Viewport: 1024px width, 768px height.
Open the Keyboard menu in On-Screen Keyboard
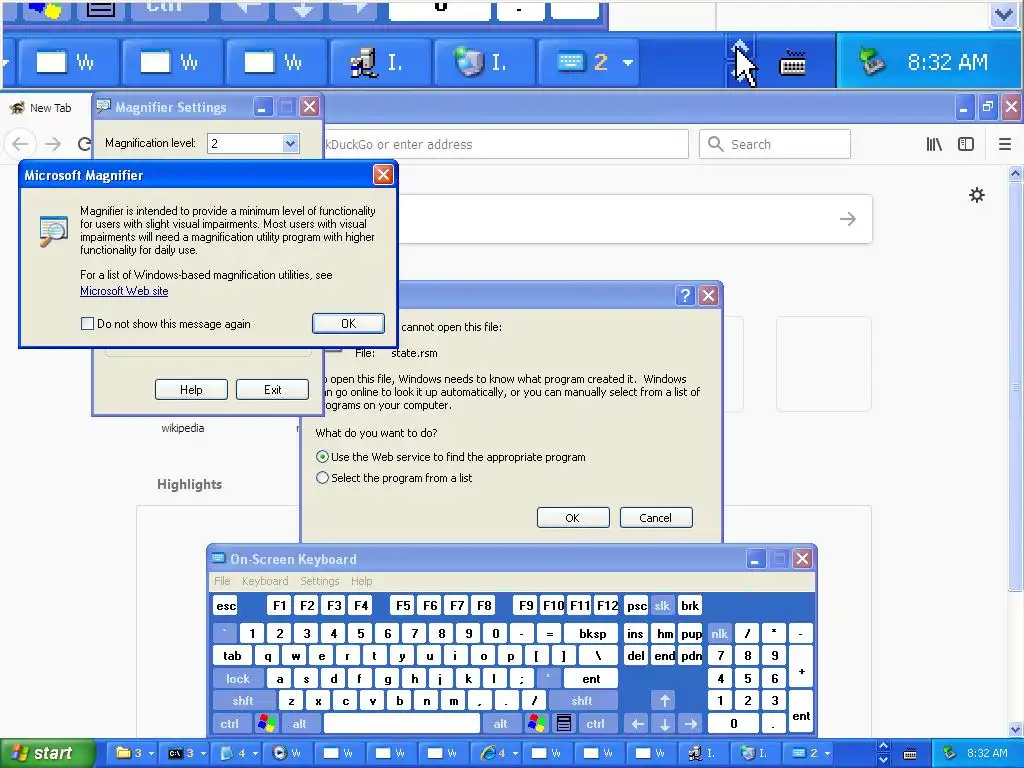[264, 581]
